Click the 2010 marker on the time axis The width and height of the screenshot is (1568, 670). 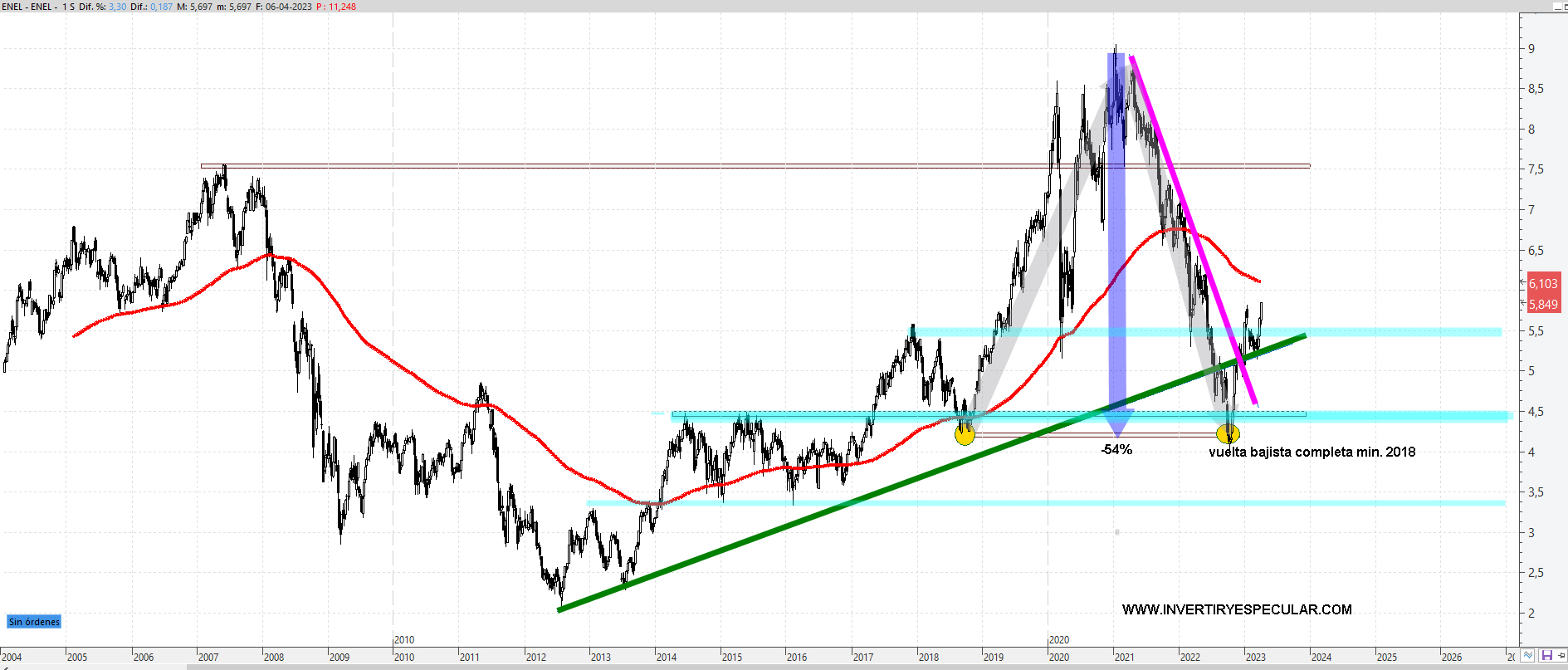point(404,640)
